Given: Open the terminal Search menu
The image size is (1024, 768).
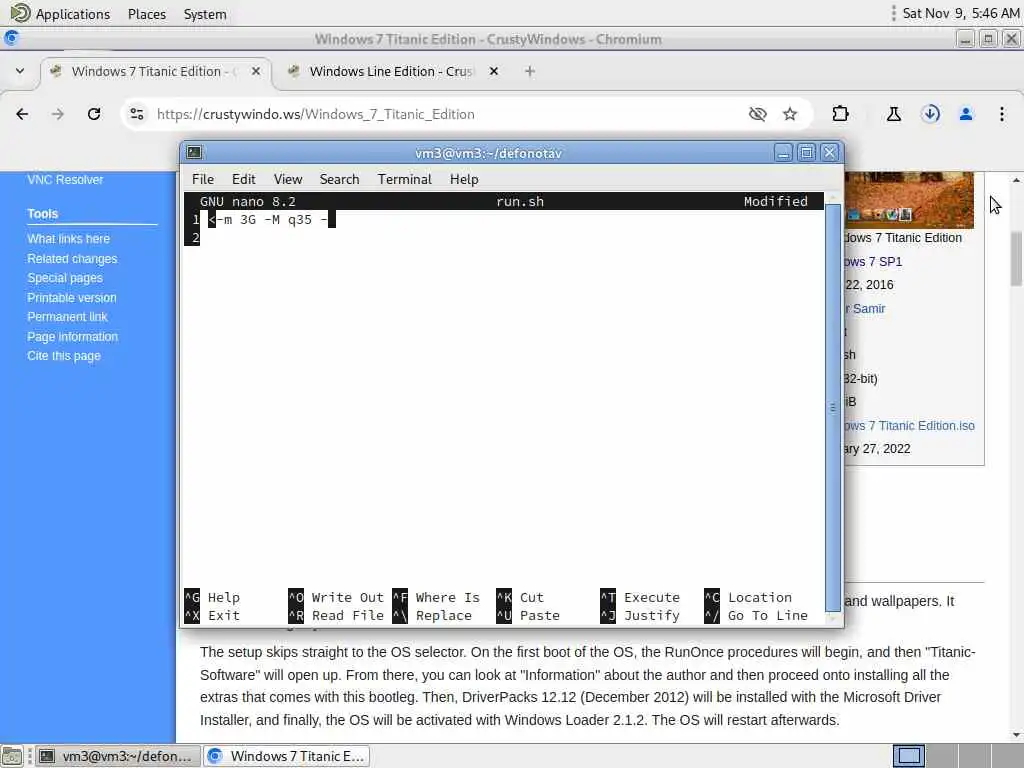Looking at the screenshot, I should (x=339, y=179).
